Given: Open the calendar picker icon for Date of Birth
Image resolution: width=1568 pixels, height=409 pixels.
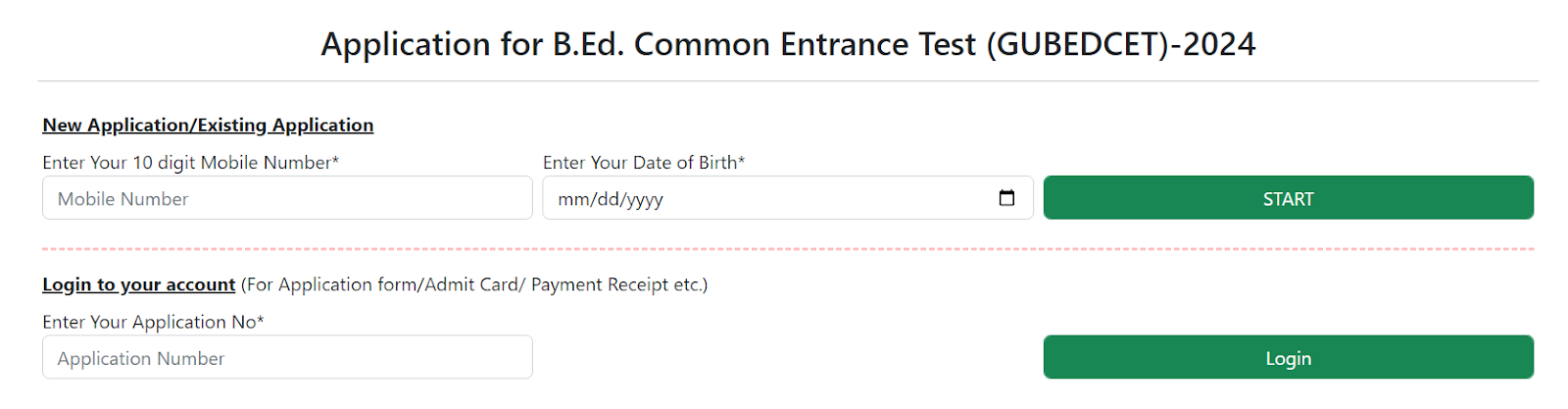Looking at the screenshot, I should (1006, 198).
